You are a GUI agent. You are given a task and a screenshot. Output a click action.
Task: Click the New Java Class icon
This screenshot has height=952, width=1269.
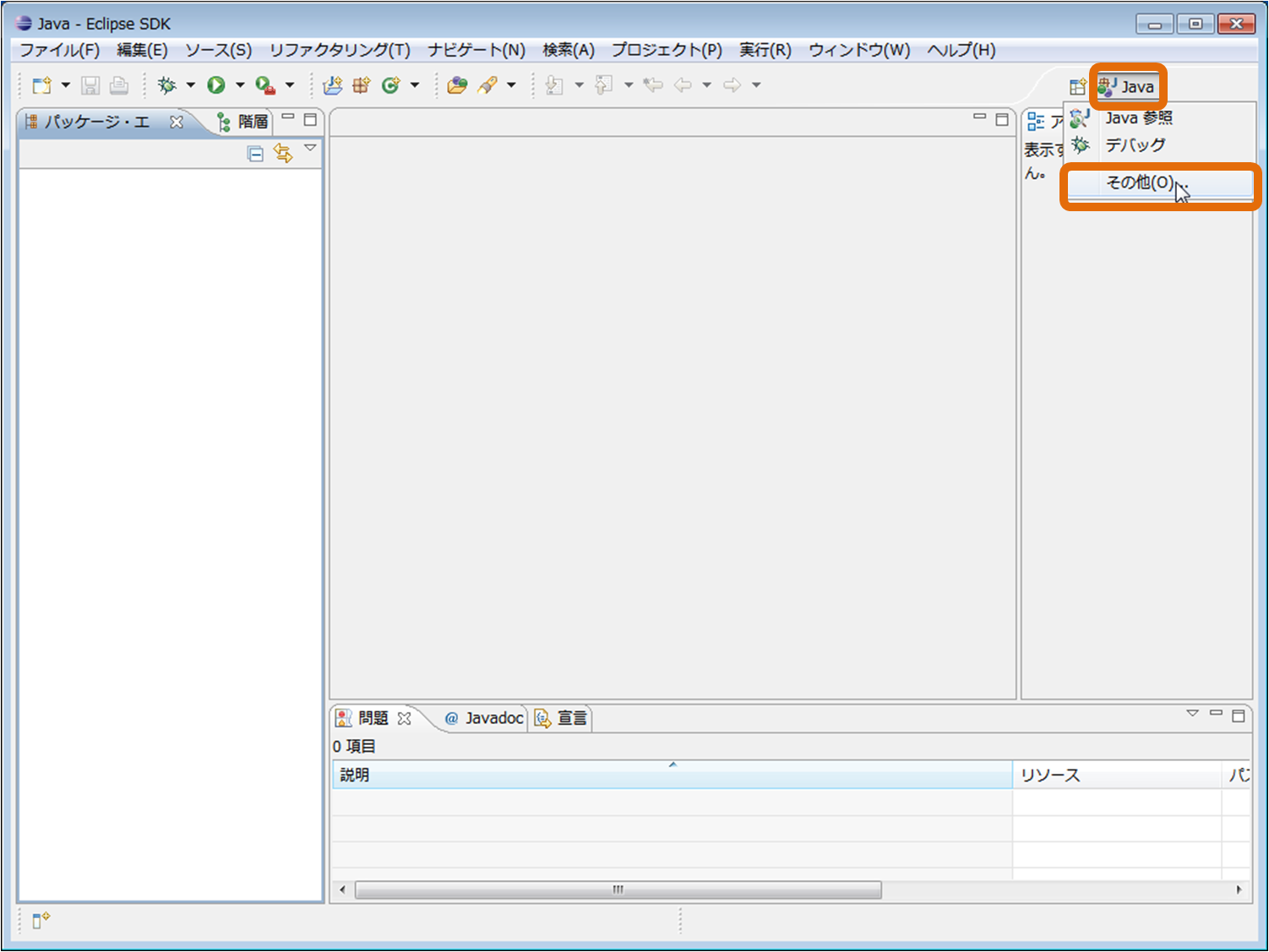tap(390, 85)
